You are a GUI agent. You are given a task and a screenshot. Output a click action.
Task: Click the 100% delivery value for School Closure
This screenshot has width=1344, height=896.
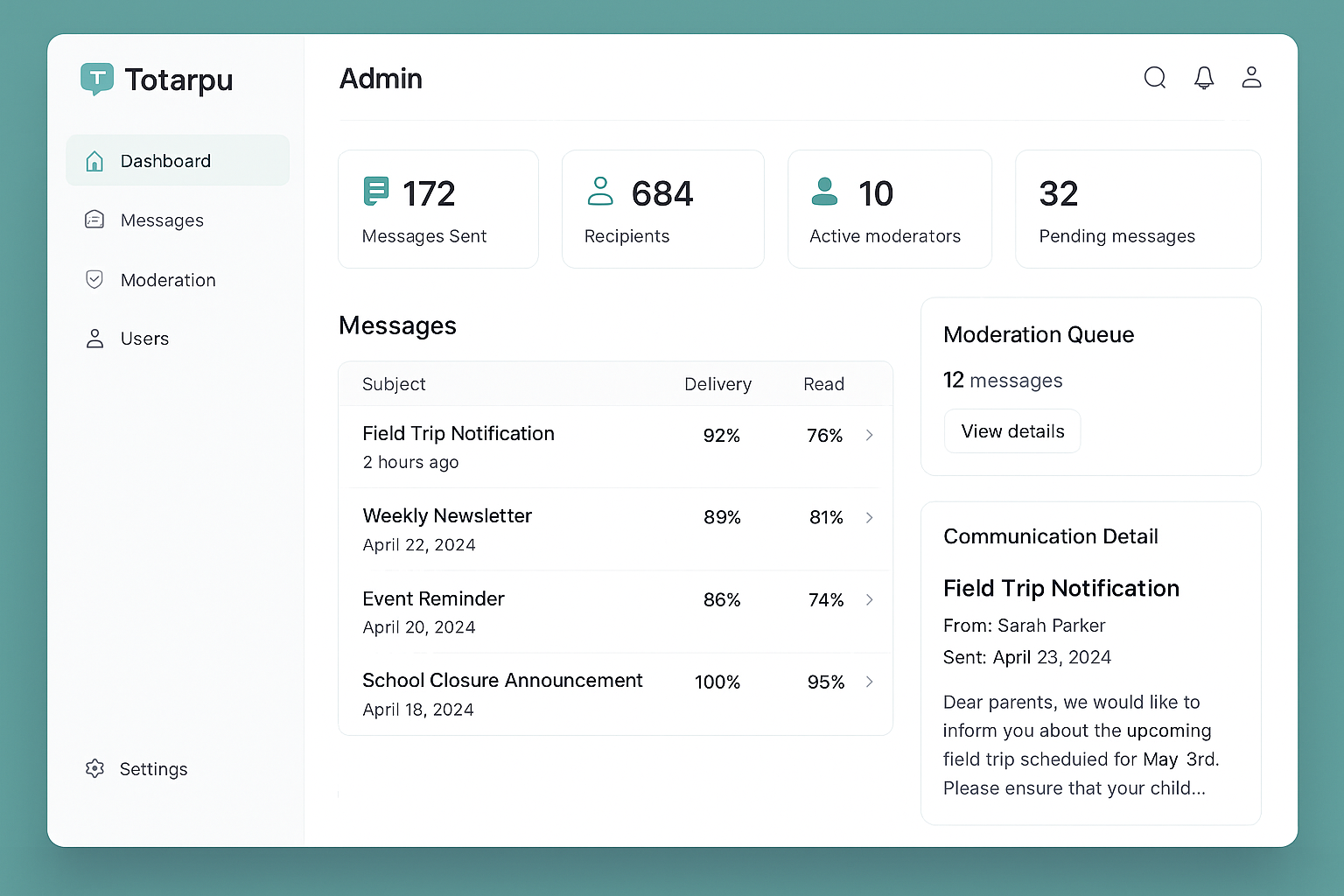[717, 682]
